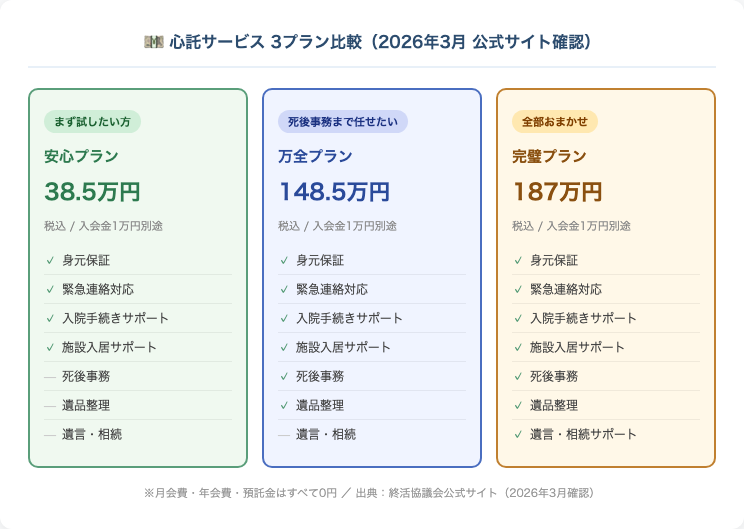Image resolution: width=744 pixels, height=529 pixels.
Task: Click 税込 / 入会金1万円別途 under 148.5万円
Action: pyautogui.click(x=337, y=226)
